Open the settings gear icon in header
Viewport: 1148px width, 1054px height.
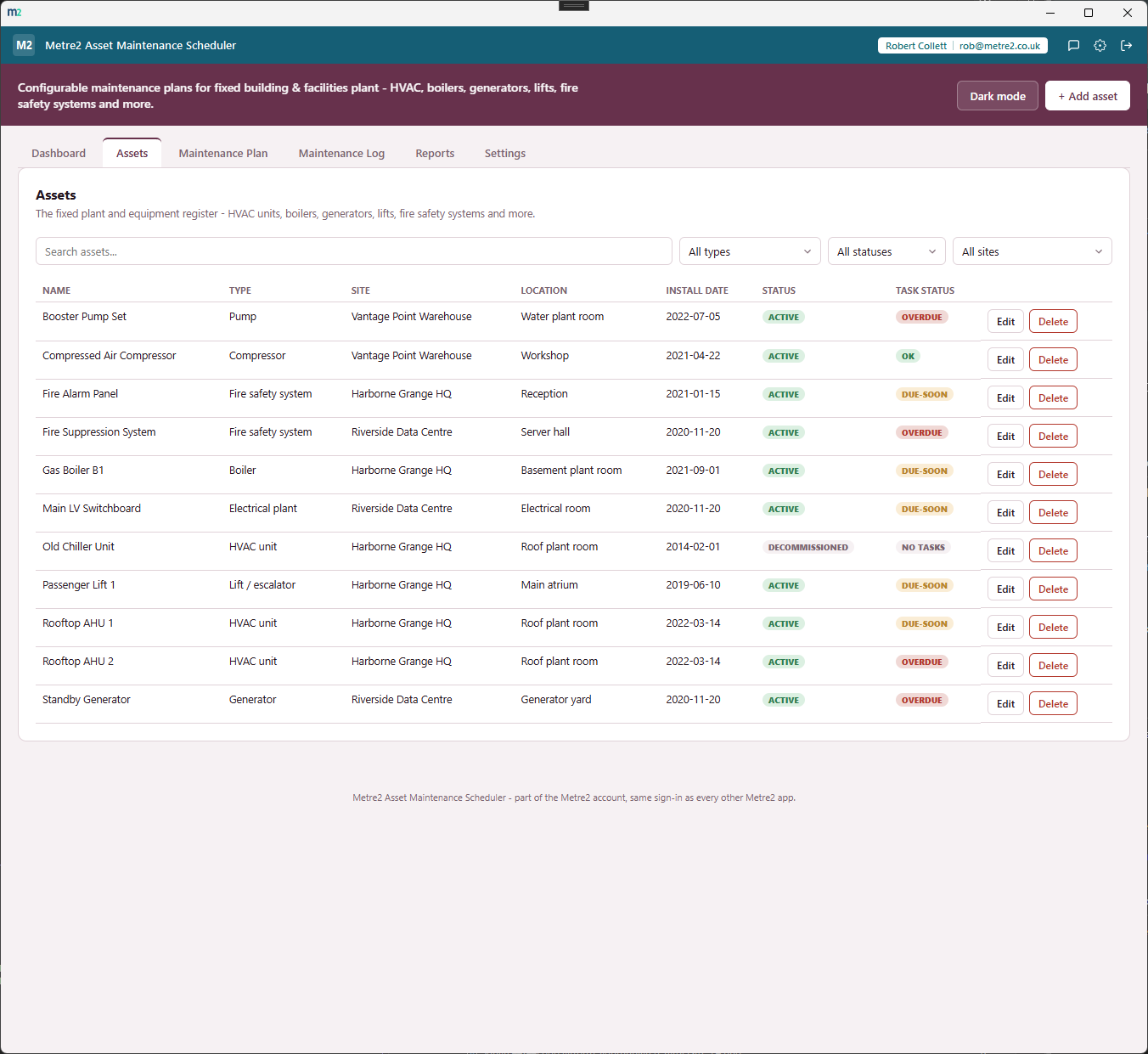pyautogui.click(x=1100, y=46)
